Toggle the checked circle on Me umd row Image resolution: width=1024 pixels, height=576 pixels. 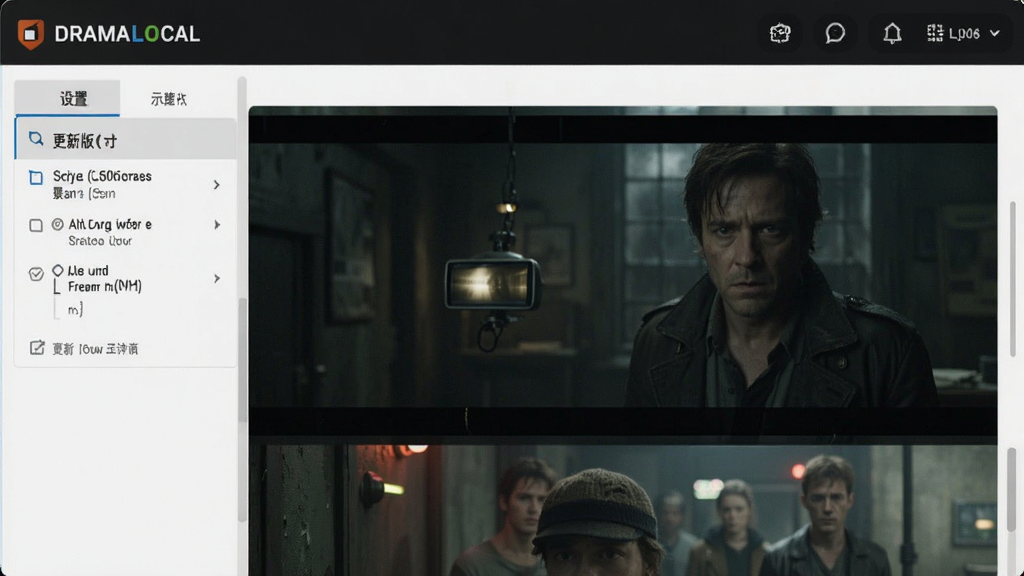click(x=36, y=274)
